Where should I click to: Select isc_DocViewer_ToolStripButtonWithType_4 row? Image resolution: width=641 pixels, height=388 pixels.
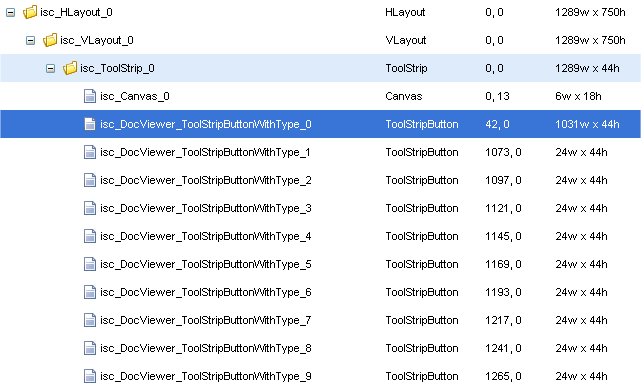(x=320, y=236)
